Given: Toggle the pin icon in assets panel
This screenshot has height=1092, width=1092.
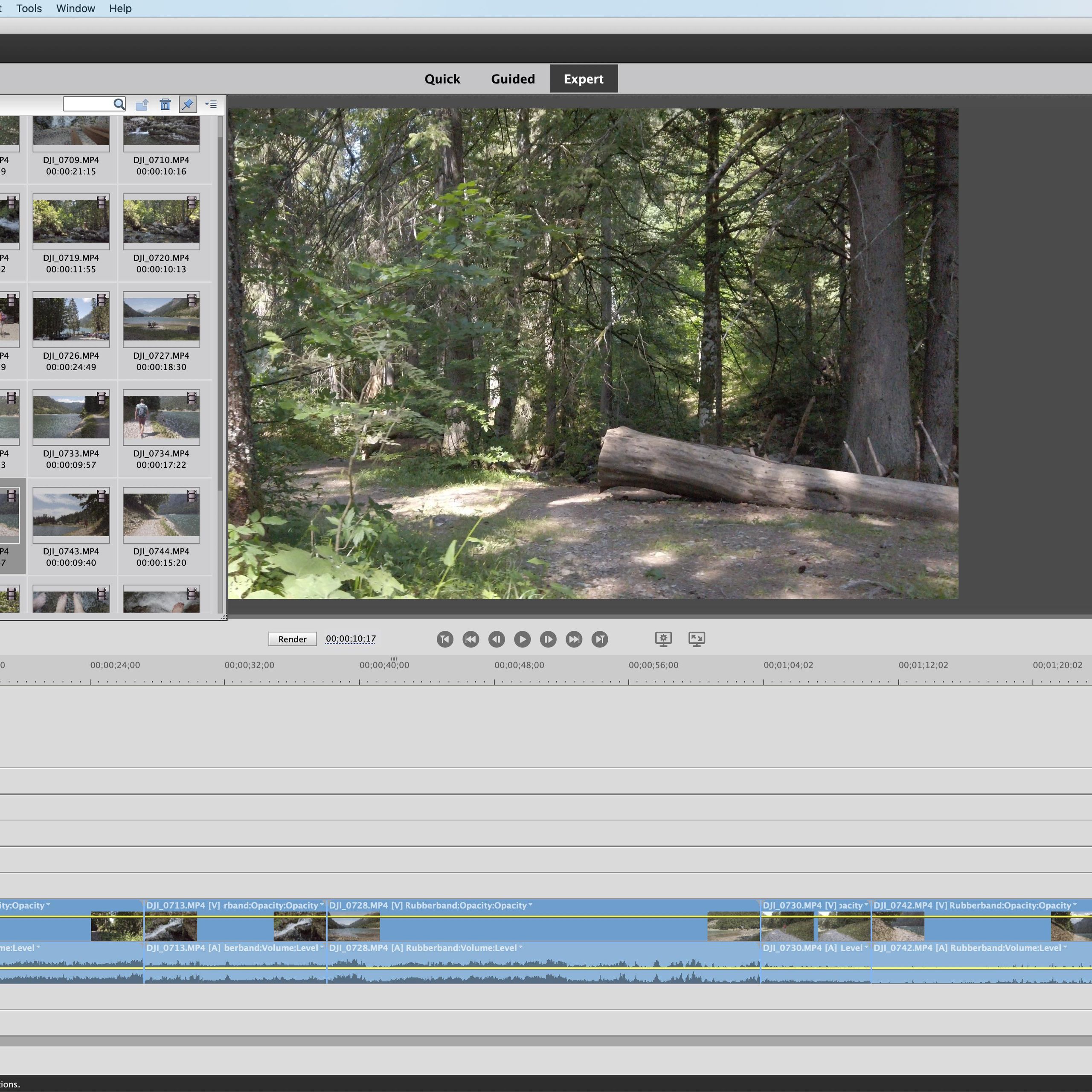Looking at the screenshot, I should point(188,104).
